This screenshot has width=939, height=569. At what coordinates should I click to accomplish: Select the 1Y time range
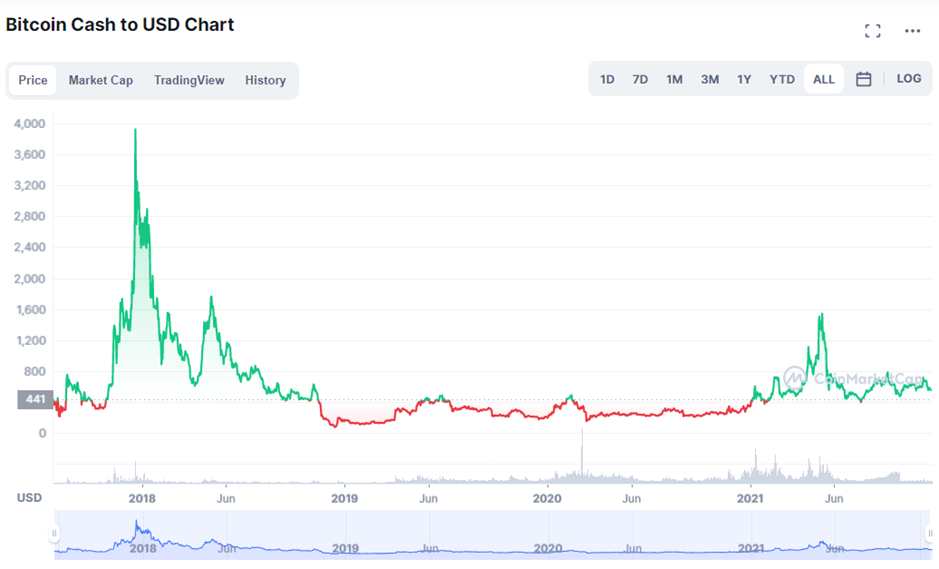pyautogui.click(x=744, y=79)
